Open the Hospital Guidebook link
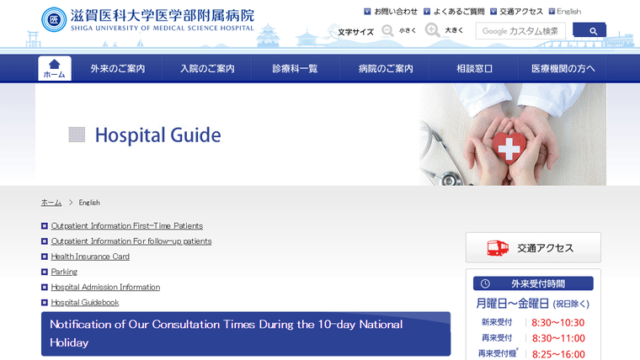 85,302
